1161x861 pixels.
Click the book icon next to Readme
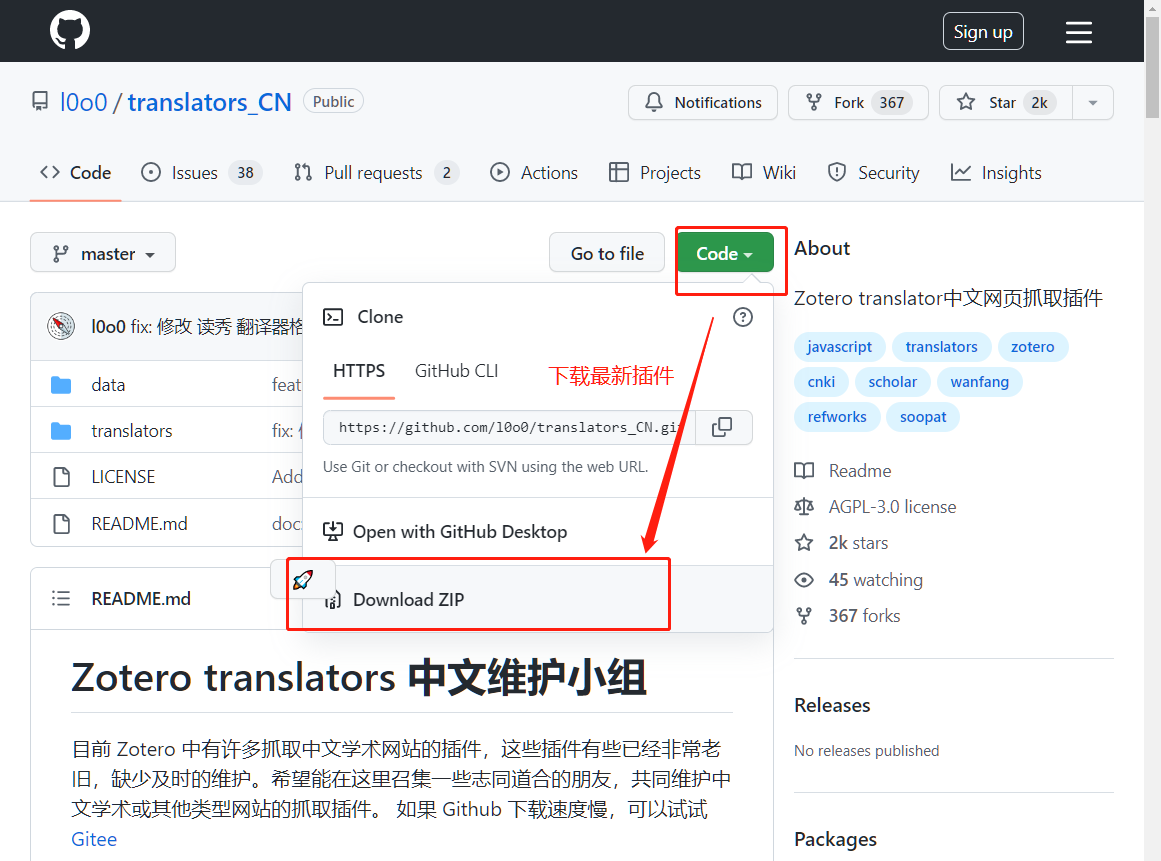point(804,470)
